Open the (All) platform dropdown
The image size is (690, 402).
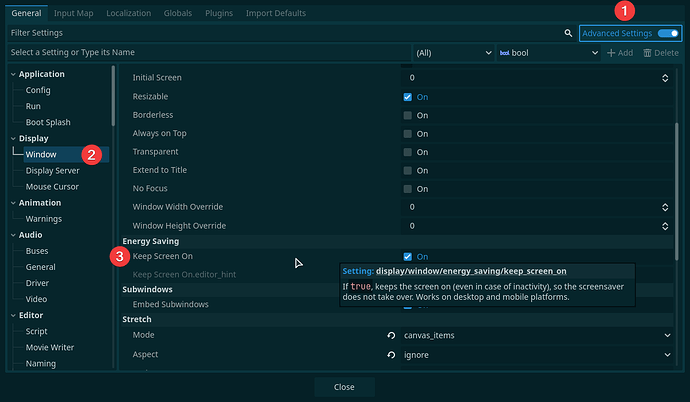[x=453, y=53]
